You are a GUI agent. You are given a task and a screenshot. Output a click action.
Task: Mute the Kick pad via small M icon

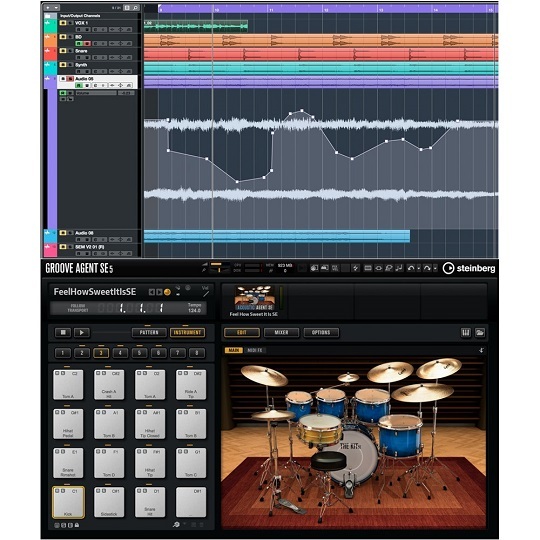pos(57,491)
